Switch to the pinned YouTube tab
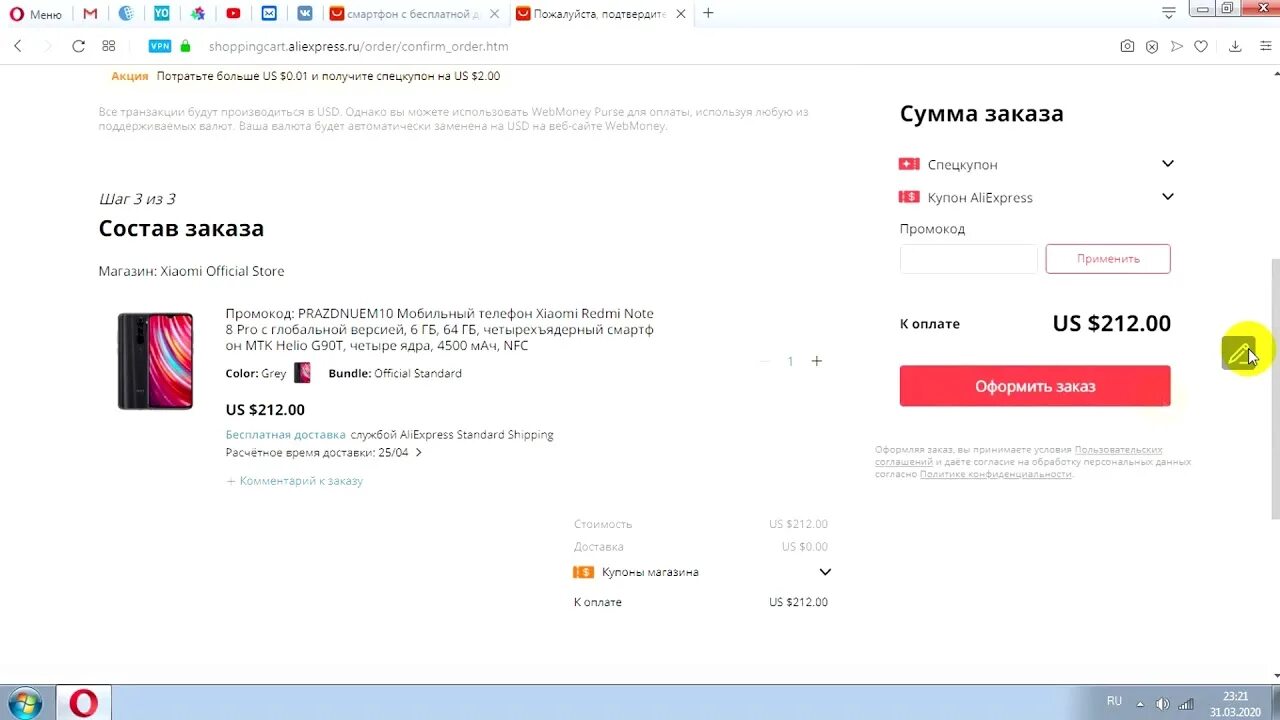Screen dimensions: 1280x720 (x=233, y=14)
